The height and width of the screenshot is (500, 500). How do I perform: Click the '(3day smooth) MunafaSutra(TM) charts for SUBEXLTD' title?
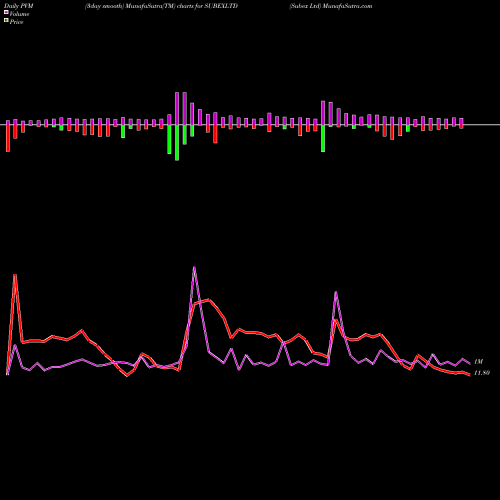tap(161, 6)
